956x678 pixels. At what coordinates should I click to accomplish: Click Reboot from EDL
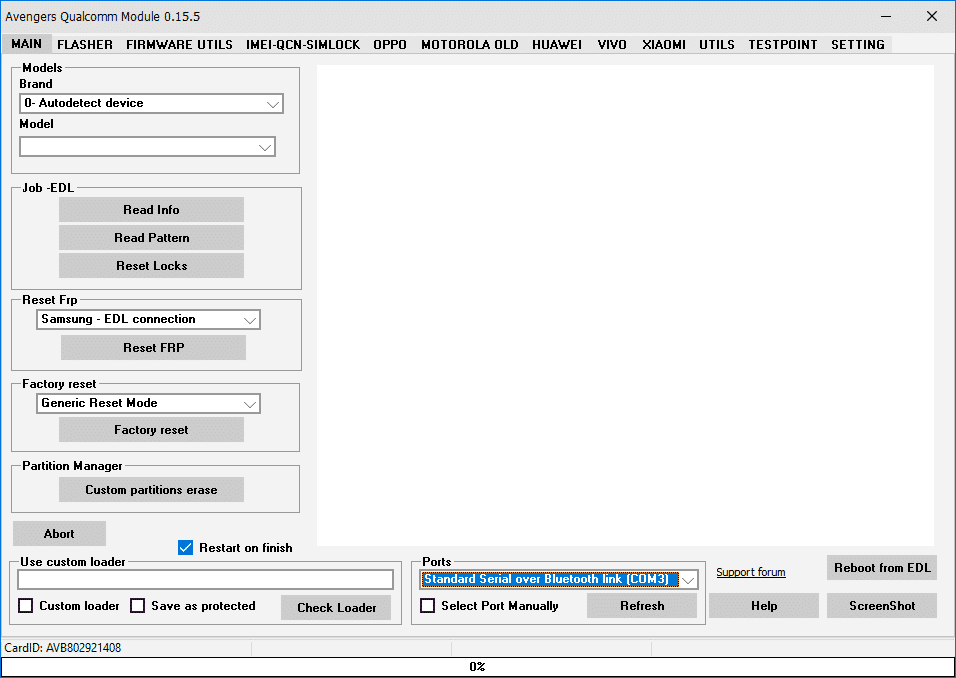882,568
